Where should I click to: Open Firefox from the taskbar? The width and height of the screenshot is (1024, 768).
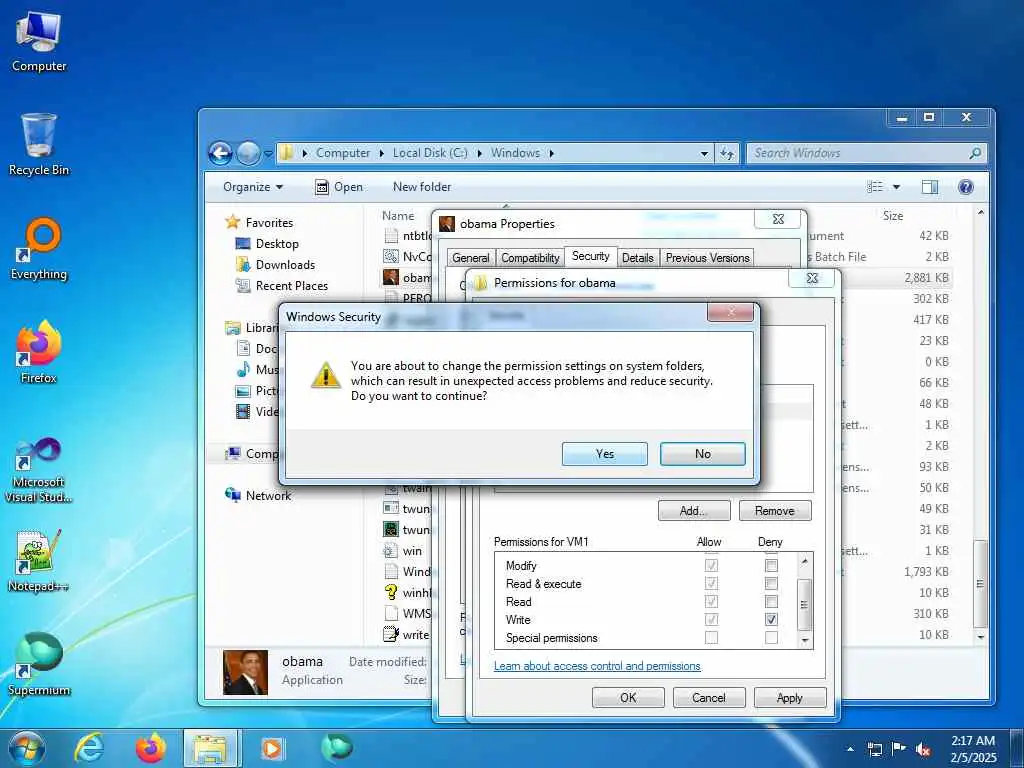point(151,748)
